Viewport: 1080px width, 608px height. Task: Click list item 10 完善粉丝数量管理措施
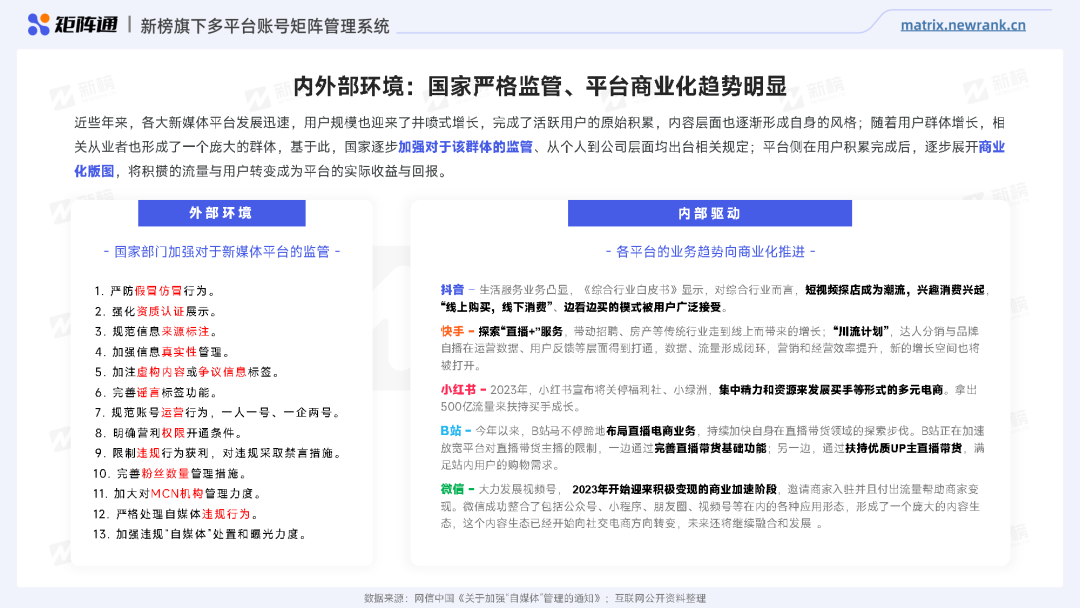click(170, 474)
